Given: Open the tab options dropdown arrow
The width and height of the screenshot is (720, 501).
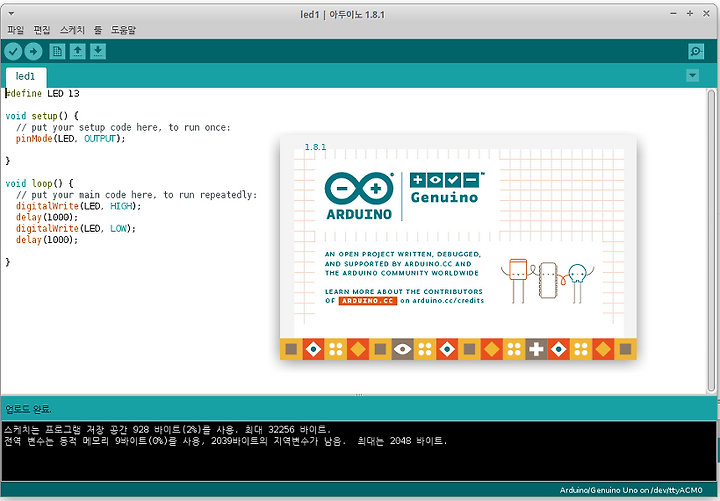Looking at the screenshot, I should 692,75.
